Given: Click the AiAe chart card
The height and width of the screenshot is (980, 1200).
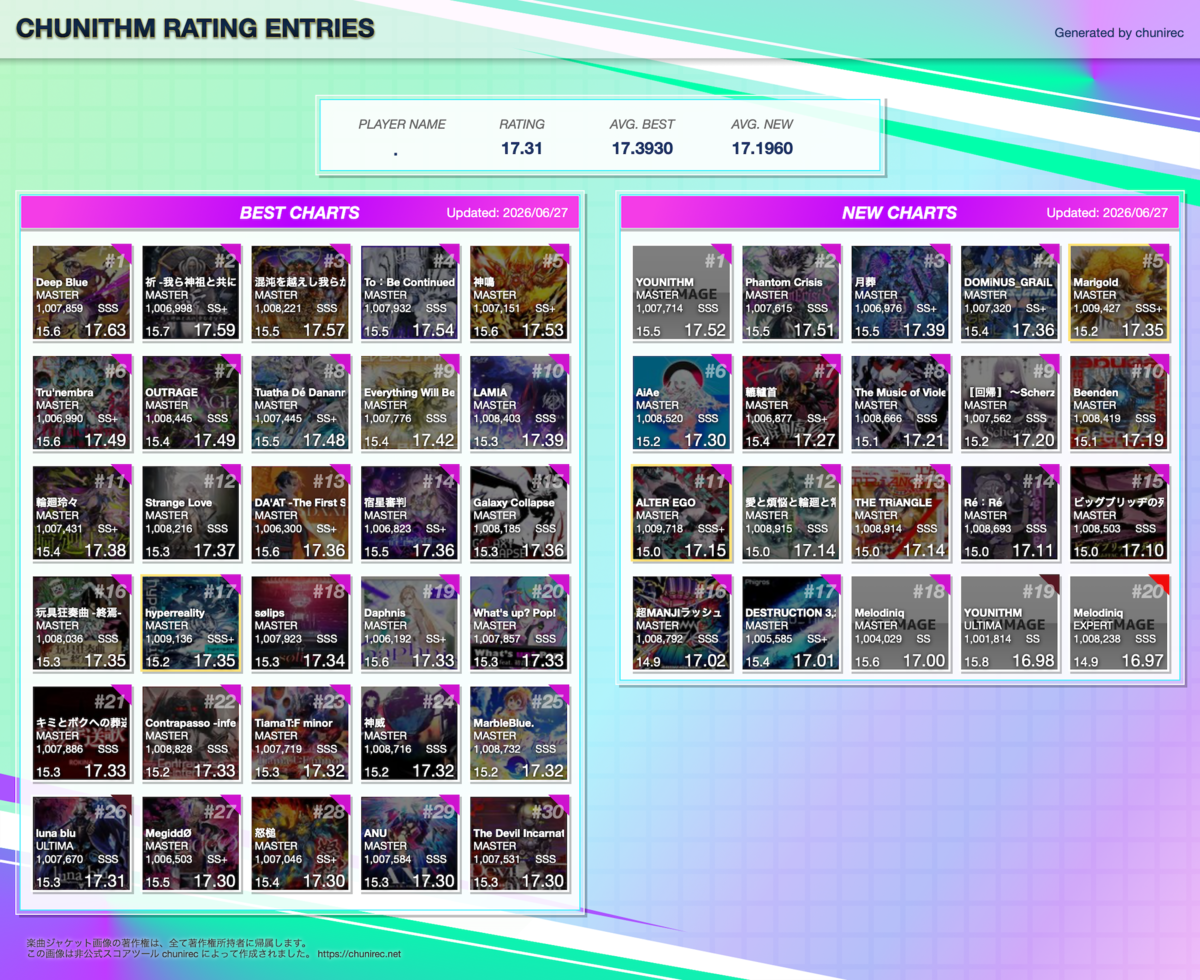Looking at the screenshot, I should point(681,403).
